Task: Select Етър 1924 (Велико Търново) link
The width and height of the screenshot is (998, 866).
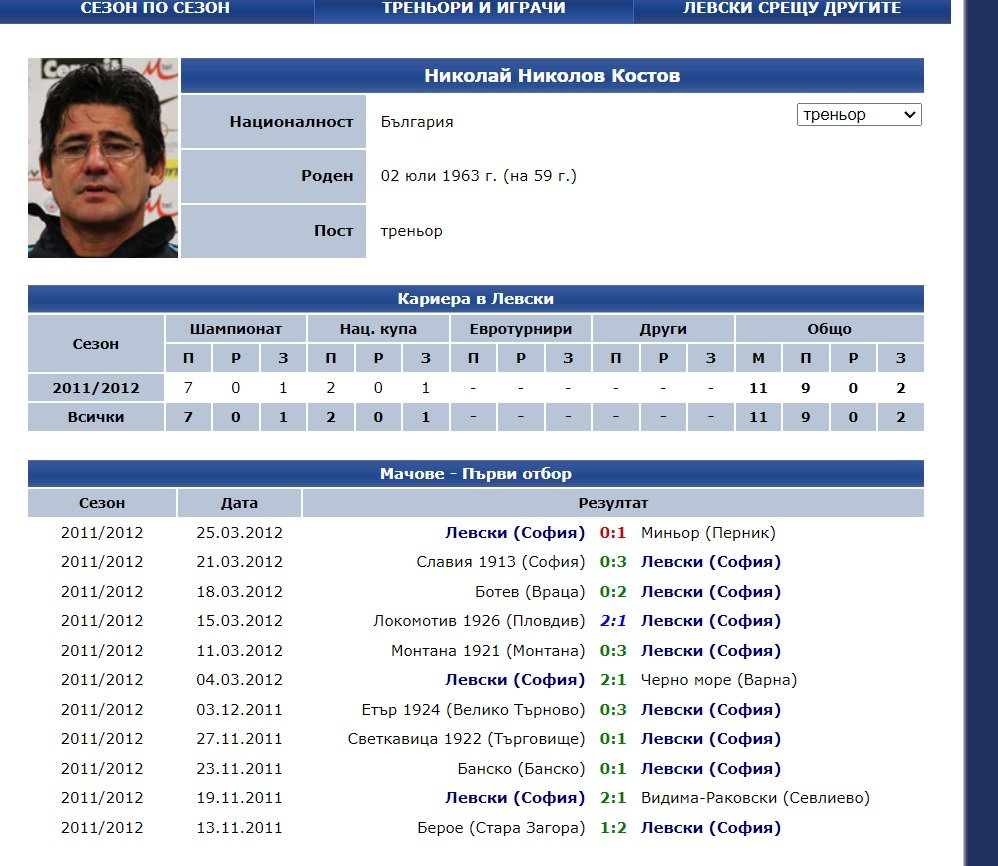Action: click(x=473, y=710)
